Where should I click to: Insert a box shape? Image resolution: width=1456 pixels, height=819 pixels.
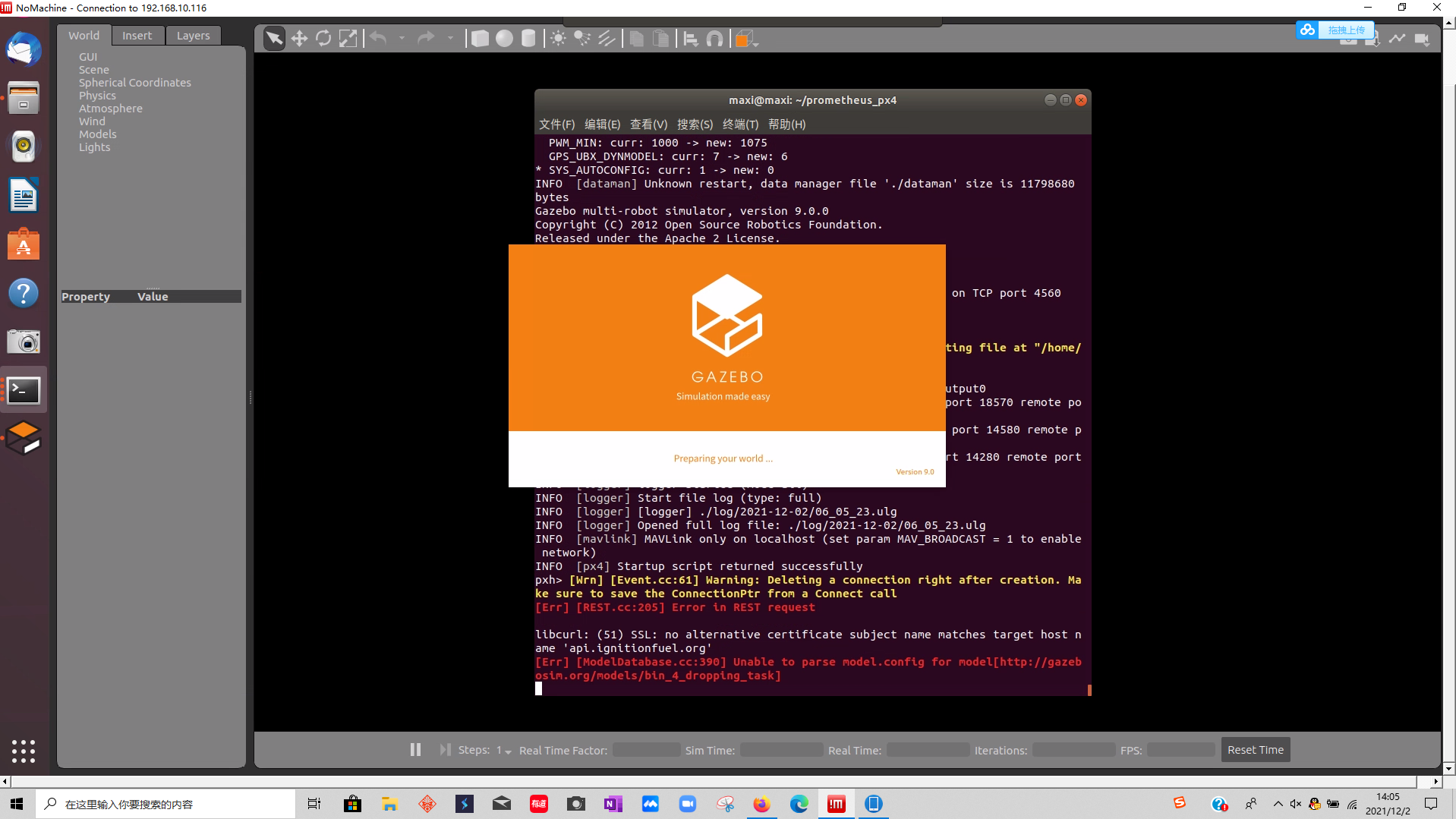coord(480,39)
